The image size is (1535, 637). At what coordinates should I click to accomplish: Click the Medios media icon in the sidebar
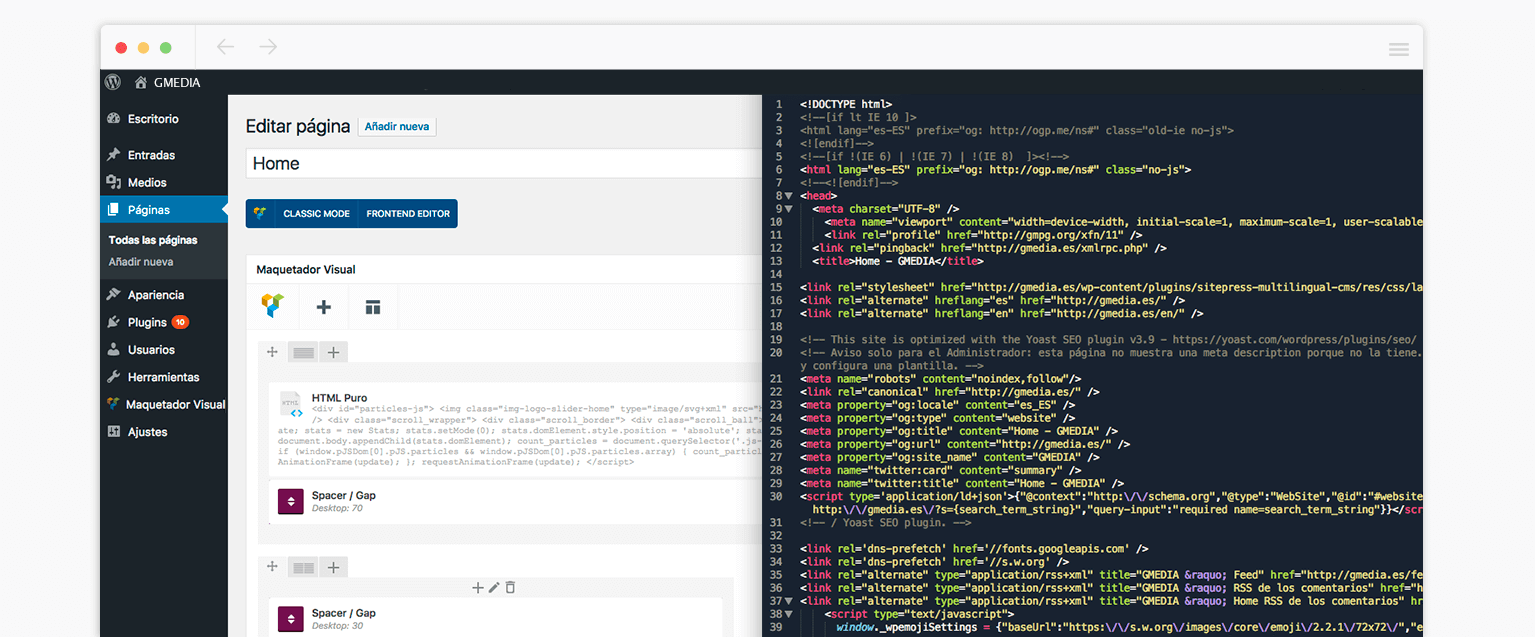pos(114,182)
